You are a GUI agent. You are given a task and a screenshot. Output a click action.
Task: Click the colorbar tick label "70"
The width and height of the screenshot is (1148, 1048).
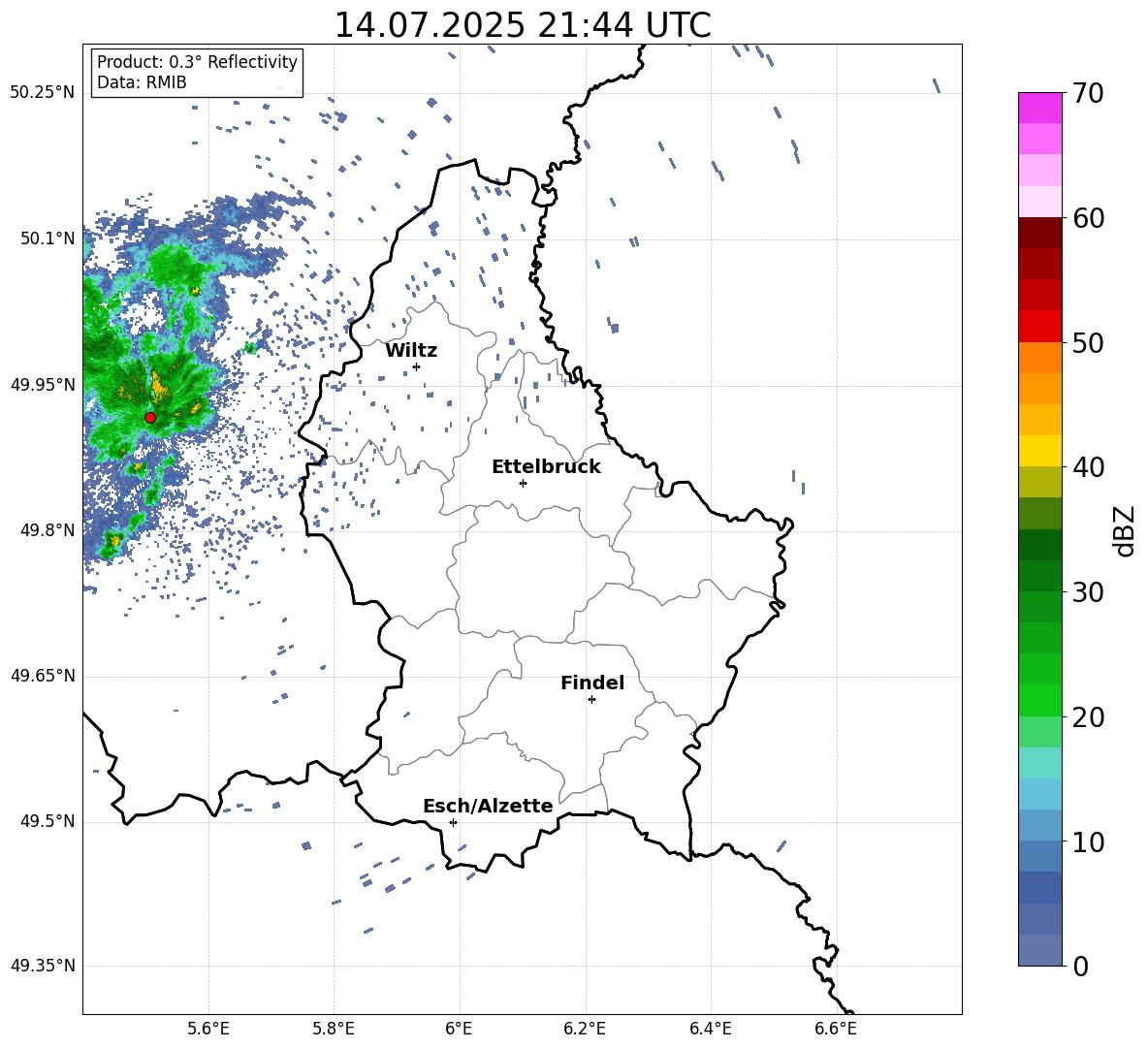click(x=1088, y=93)
